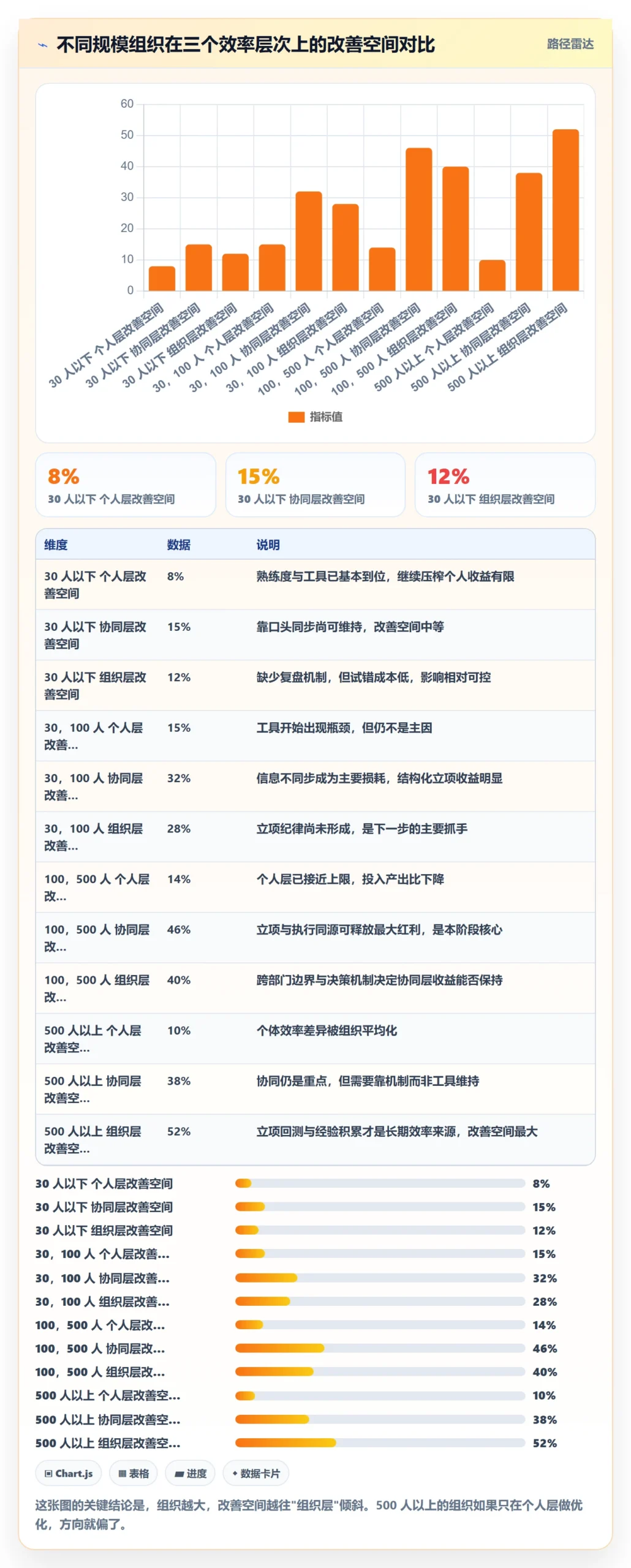Click the 进度 tag chip

190,1473
